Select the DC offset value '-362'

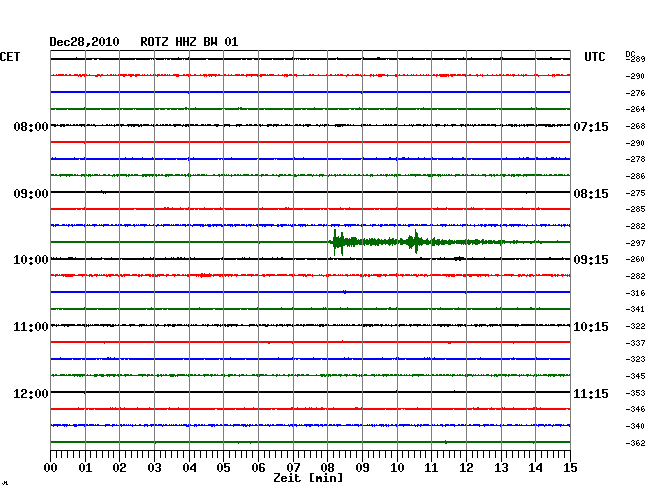pos(635,443)
